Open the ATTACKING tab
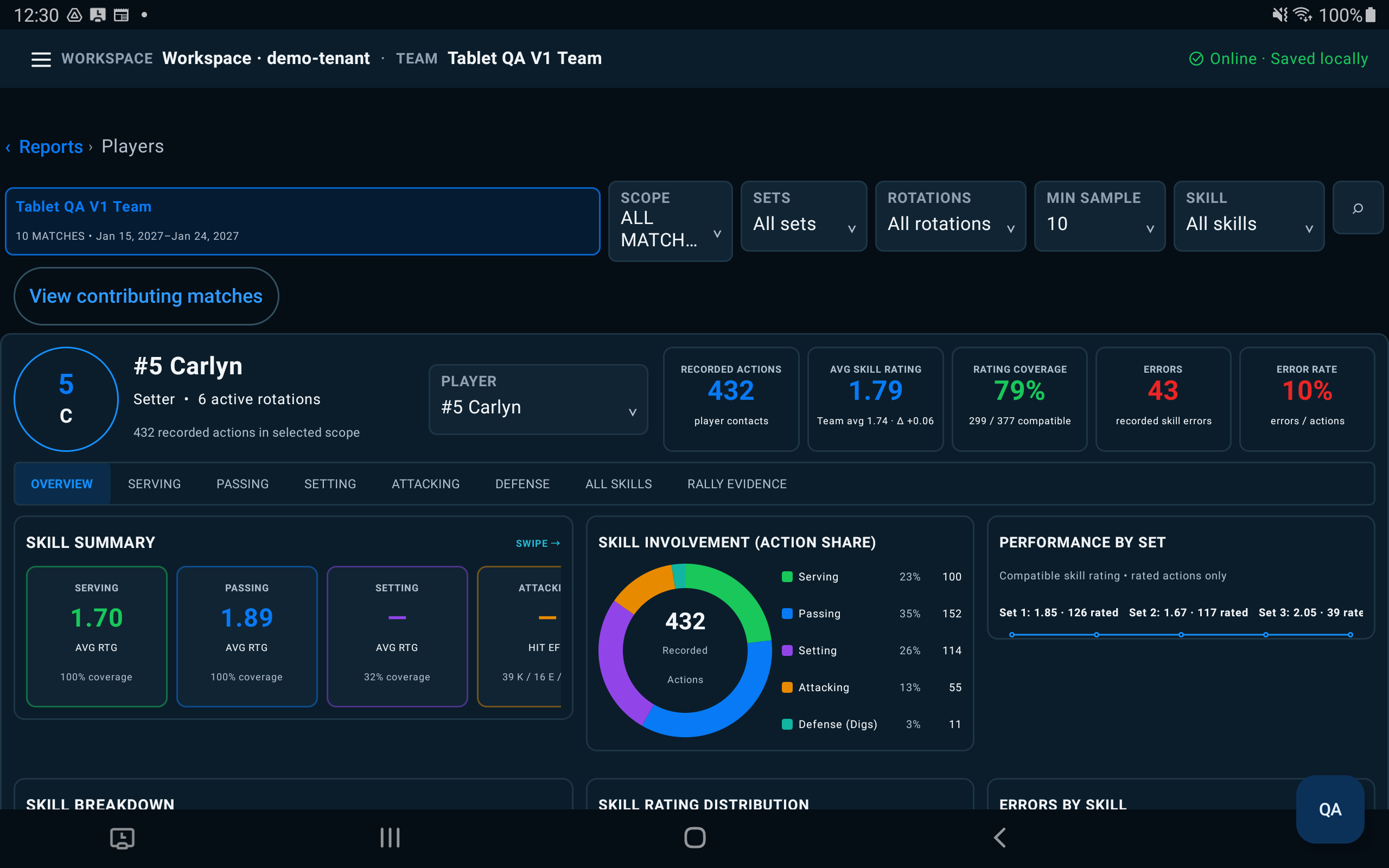Screen dimensions: 1389x868 [426, 484]
